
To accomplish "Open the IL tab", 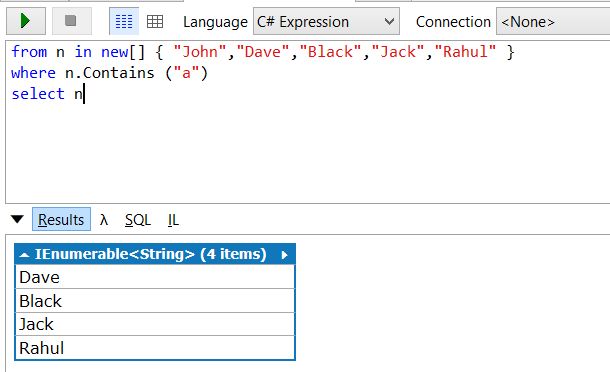I will point(173,220).
